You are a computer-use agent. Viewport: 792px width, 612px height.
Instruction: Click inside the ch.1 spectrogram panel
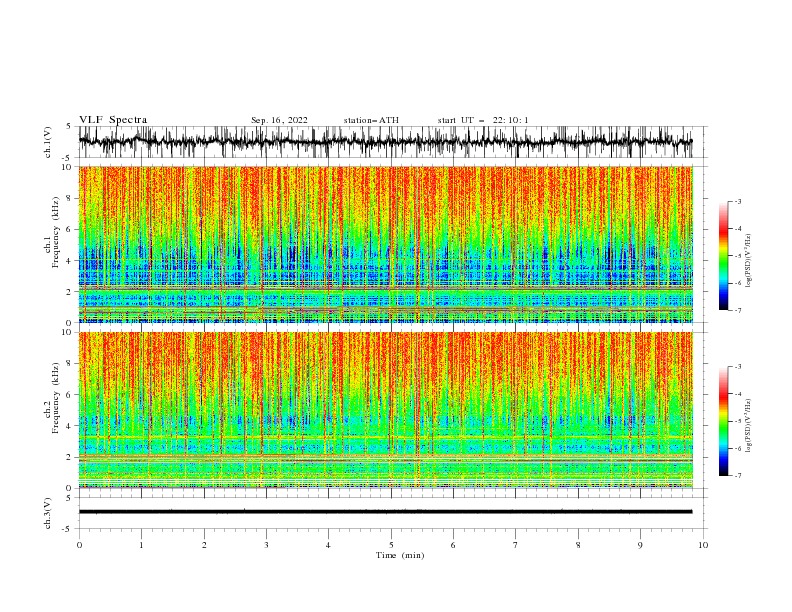pos(385,244)
